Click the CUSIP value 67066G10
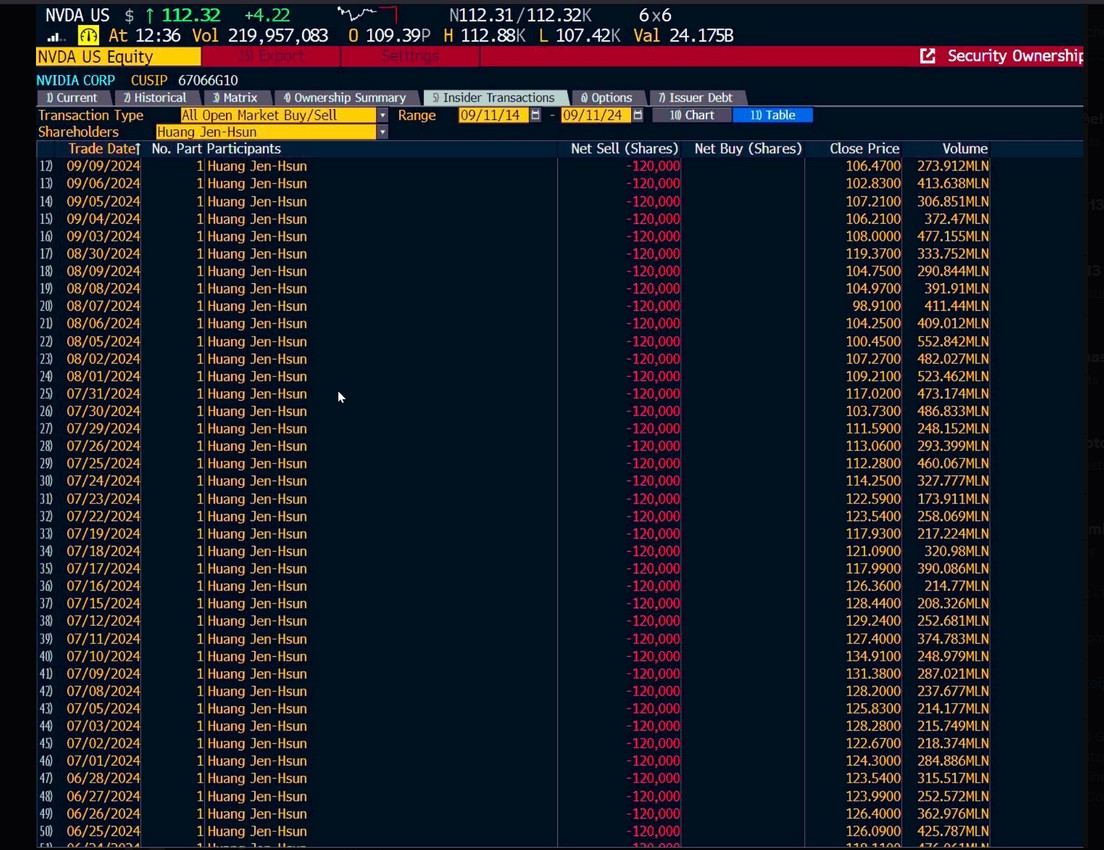Image resolution: width=1104 pixels, height=850 pixels. (208, 80)
